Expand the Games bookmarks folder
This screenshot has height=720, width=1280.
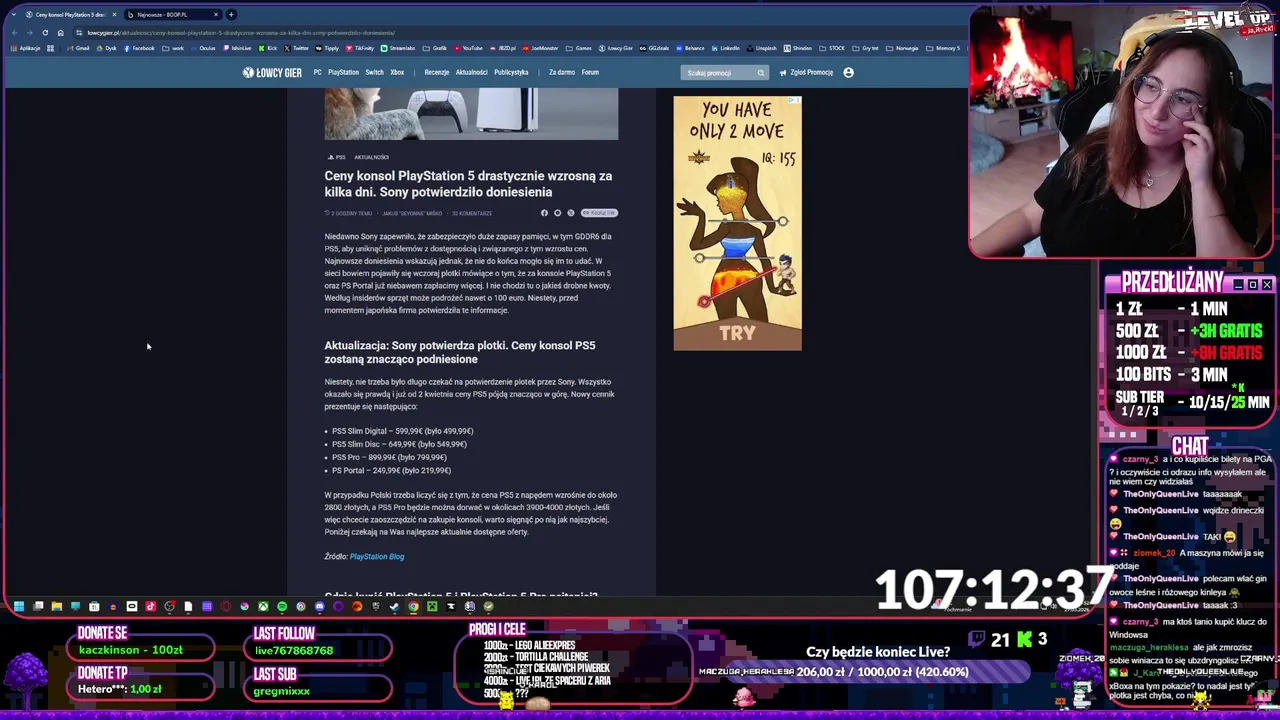point(580,48)
